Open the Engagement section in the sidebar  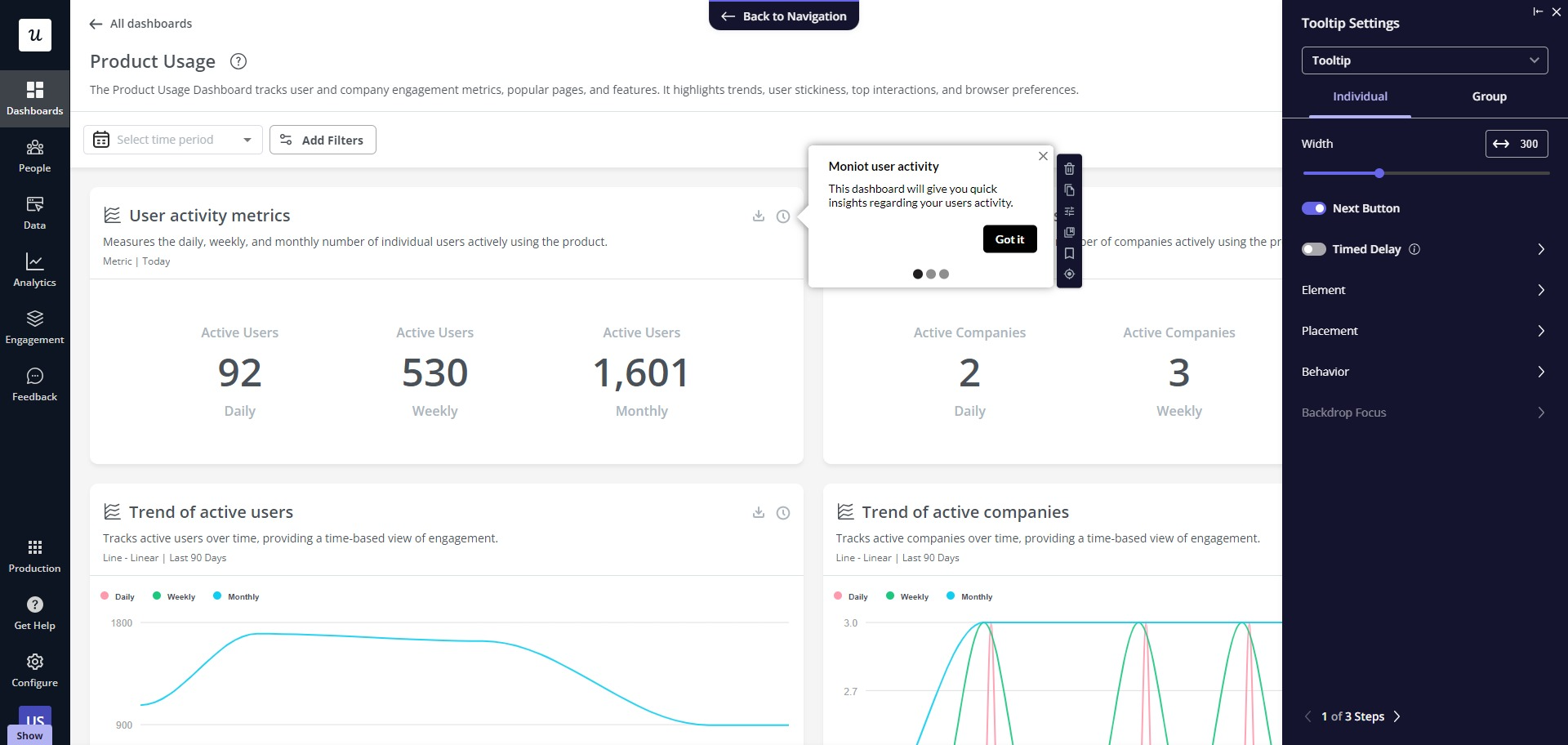point(34,327)
